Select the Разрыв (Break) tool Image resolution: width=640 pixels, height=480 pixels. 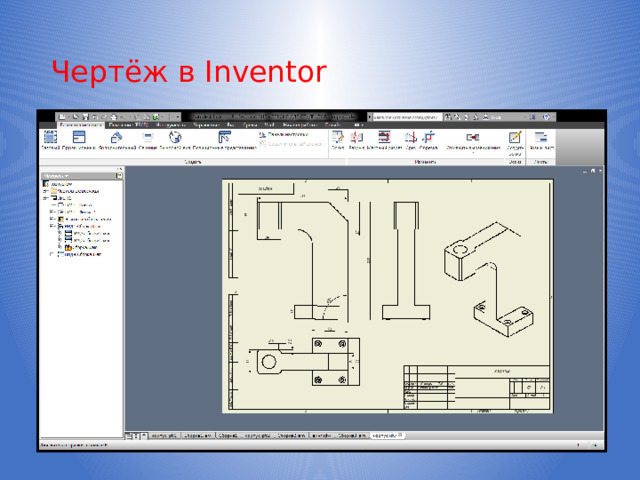[356, 140]
